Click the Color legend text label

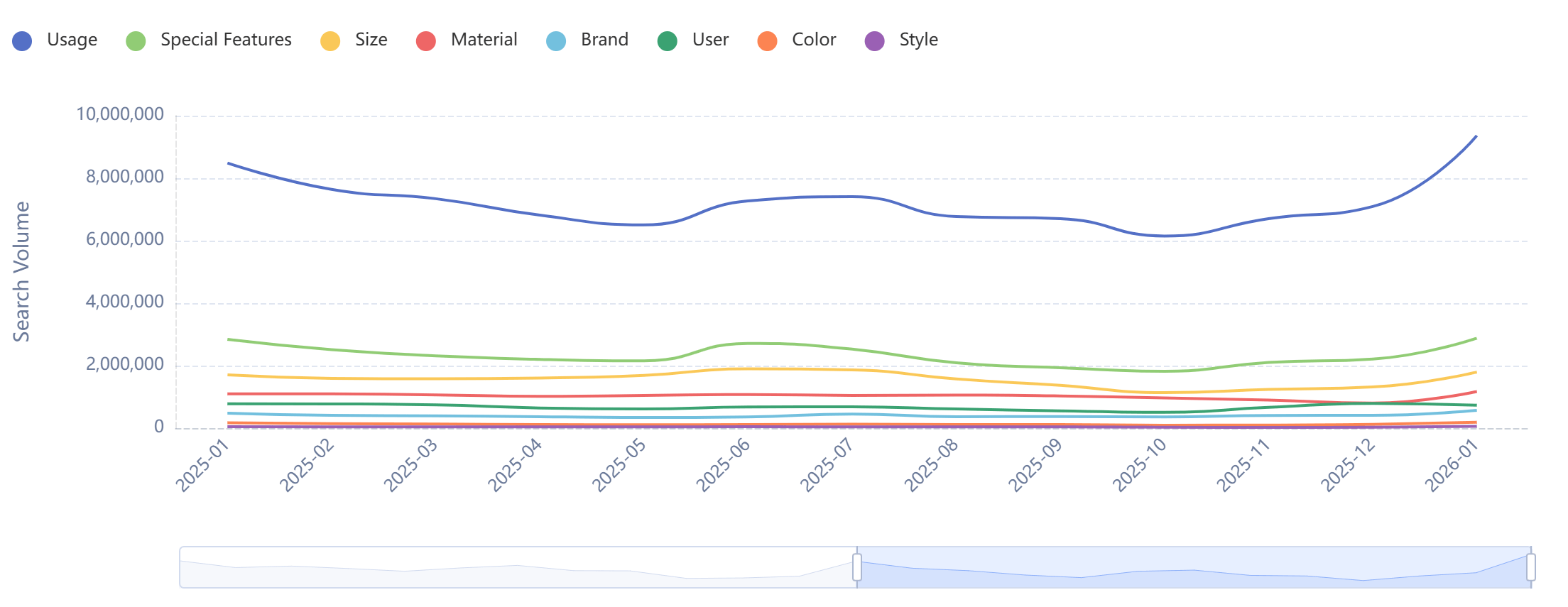814,40
